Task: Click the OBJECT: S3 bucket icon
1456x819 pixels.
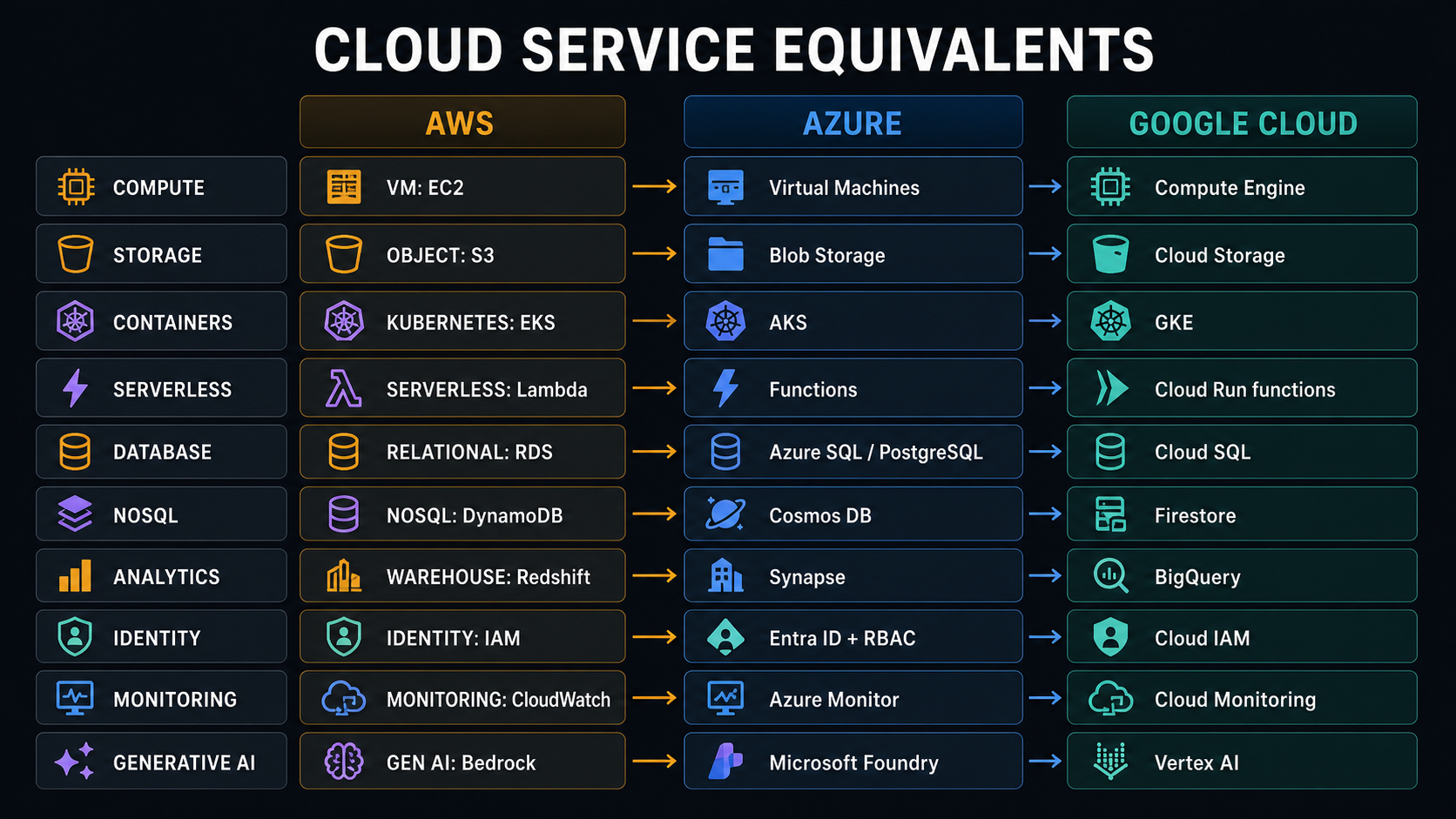Action: pyautogui.click(x=344, y=254)
